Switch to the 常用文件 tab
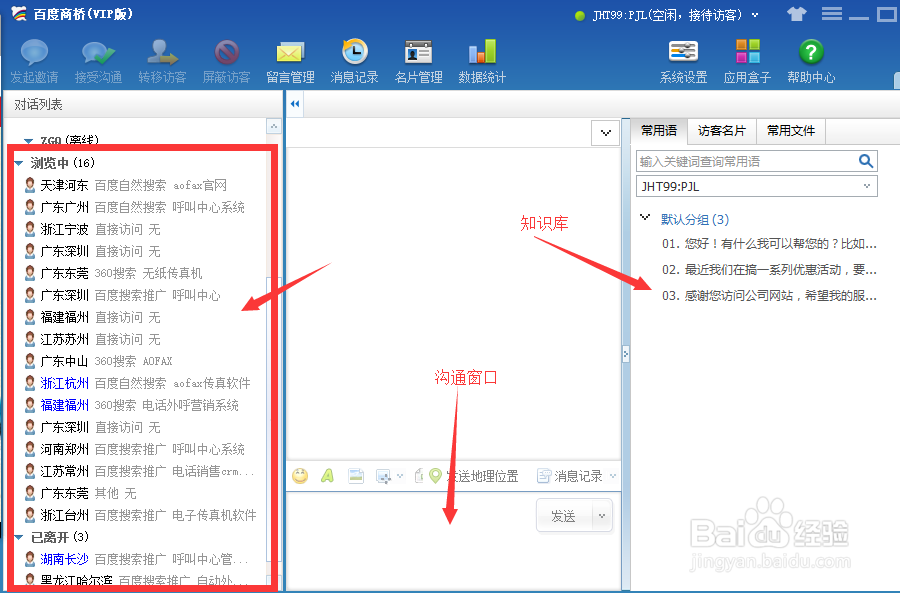The image size is (900, 593). [x=791, y=131]
